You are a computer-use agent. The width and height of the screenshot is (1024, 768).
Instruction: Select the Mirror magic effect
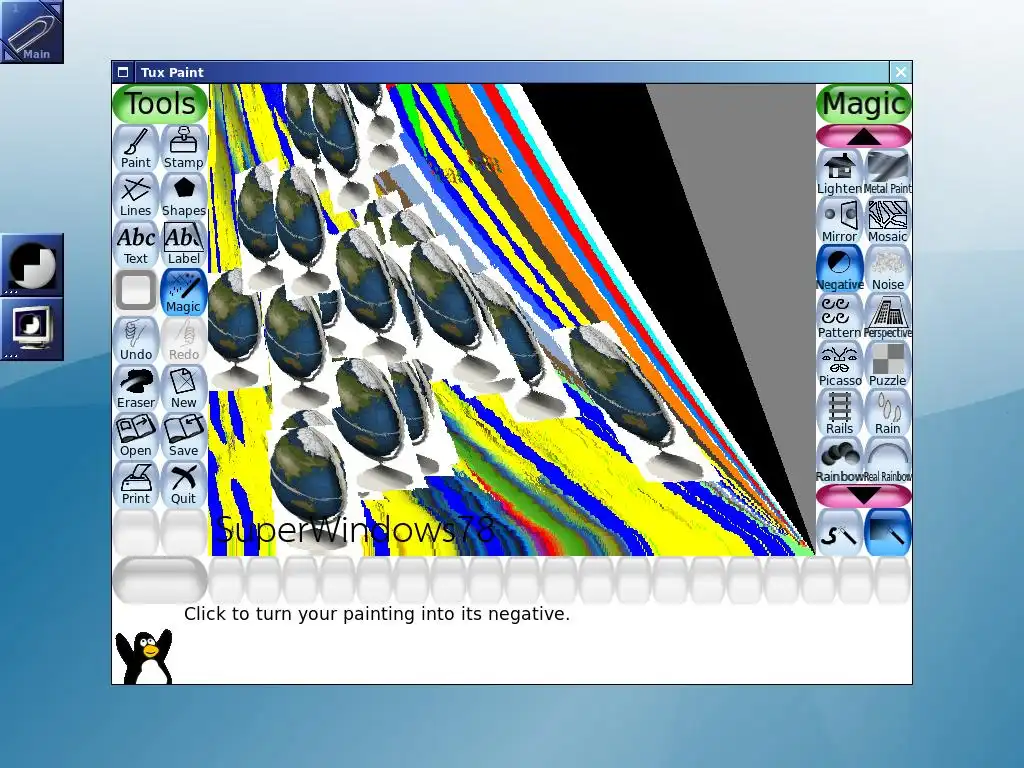840,221
